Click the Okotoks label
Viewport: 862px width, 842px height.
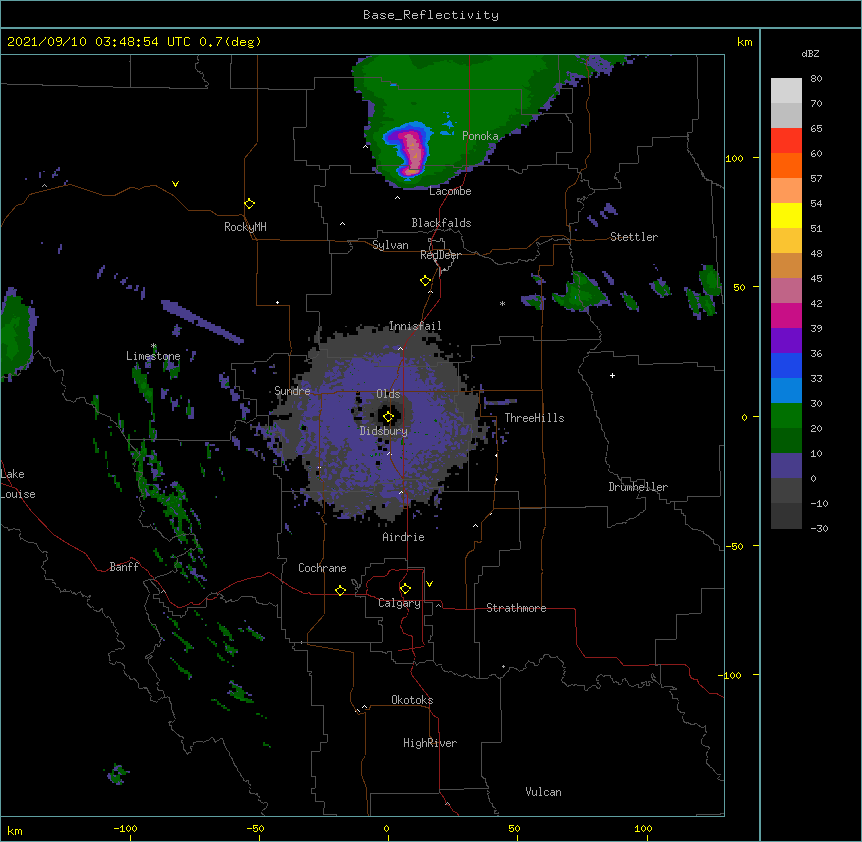[x=412, y=700]
